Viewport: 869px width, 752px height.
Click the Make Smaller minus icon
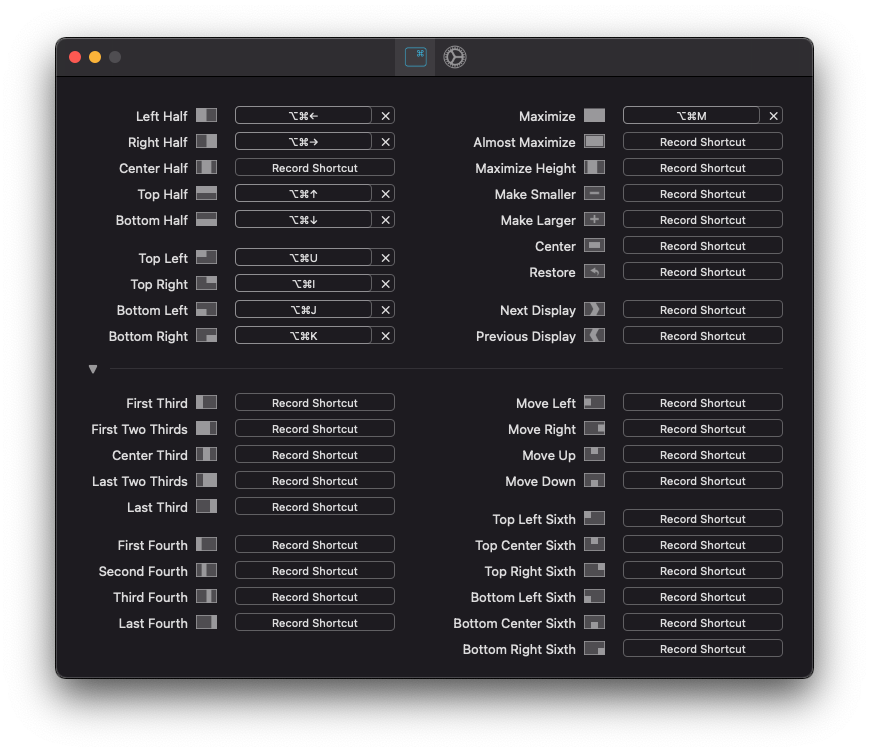(594, 194)
